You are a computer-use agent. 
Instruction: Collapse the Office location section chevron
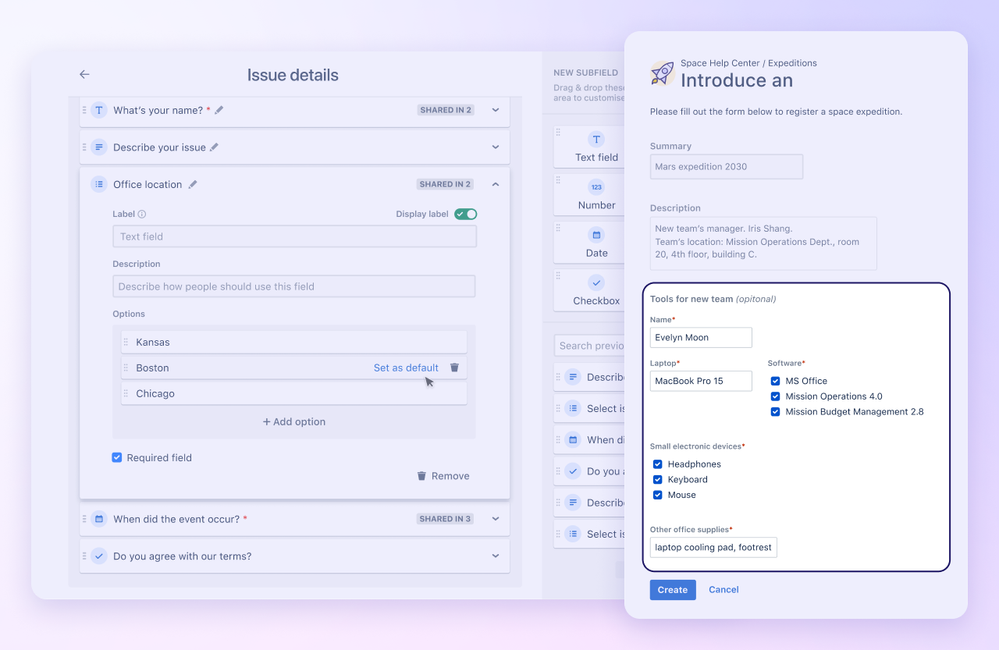496,184
